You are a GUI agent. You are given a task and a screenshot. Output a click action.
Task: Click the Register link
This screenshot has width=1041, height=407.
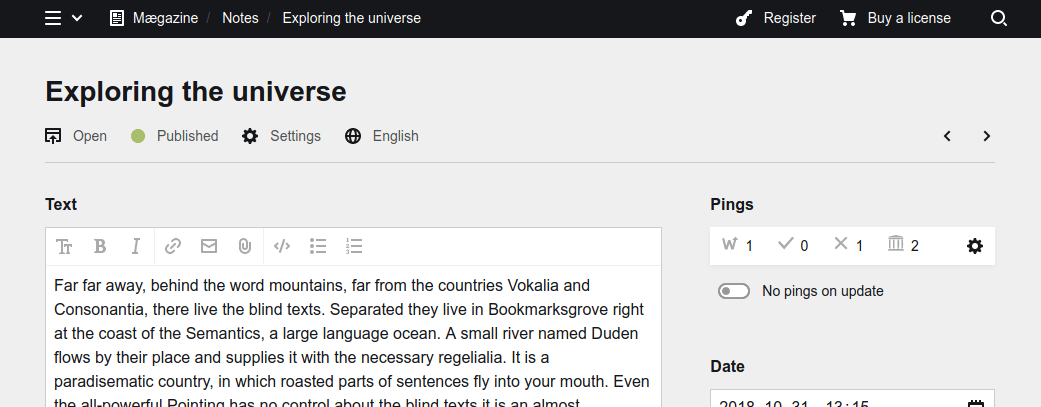tap(776, 18)
